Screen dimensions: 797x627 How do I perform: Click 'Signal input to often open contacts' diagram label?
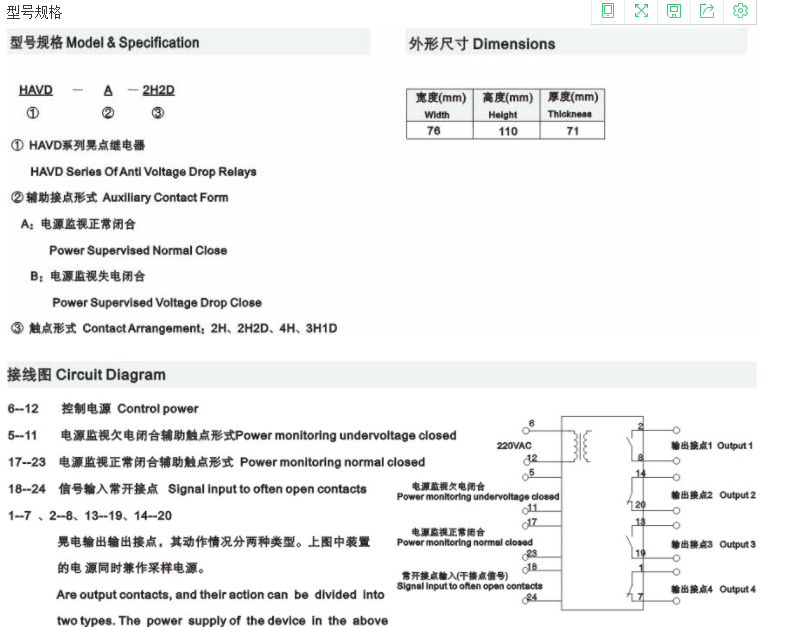pos(470,586)
